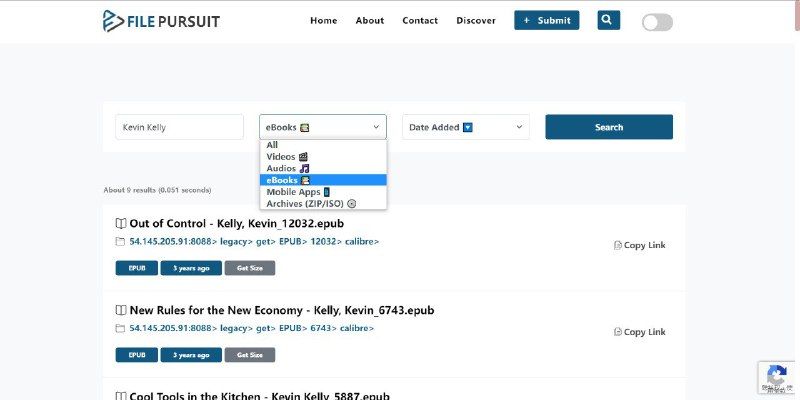Click the reCAPTCHA badge icon
The width and height of the screenshot is (800, 400).
click(x=777, y=377)
